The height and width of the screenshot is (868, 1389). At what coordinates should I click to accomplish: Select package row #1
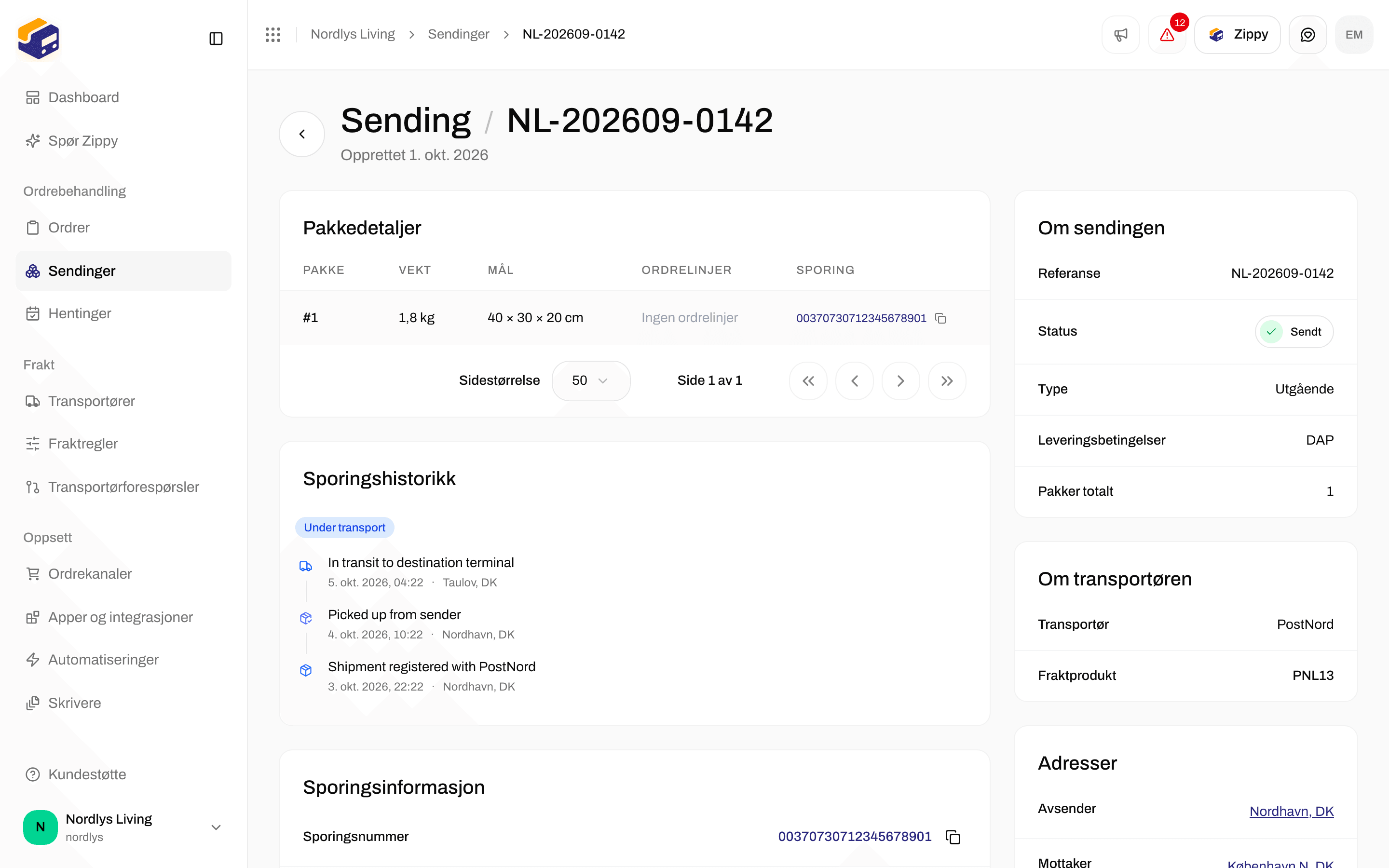coord(634,318)
